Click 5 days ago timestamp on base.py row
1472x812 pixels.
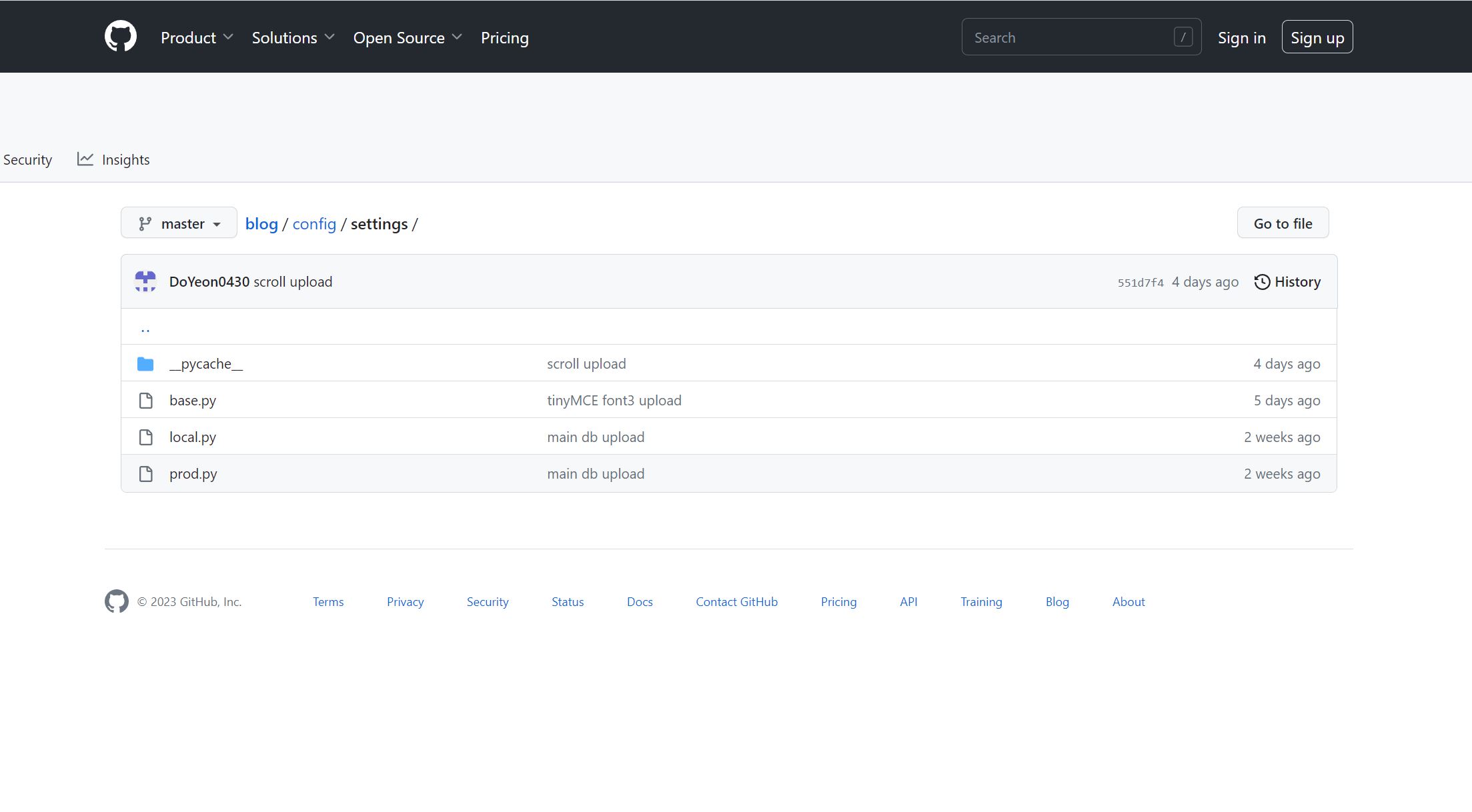(x=1287, y=400)
